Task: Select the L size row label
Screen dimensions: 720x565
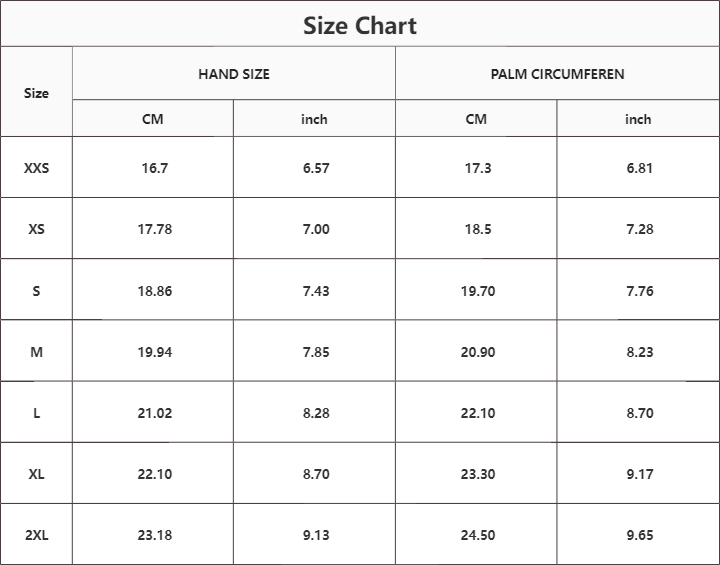Action: tap(36, 413)
